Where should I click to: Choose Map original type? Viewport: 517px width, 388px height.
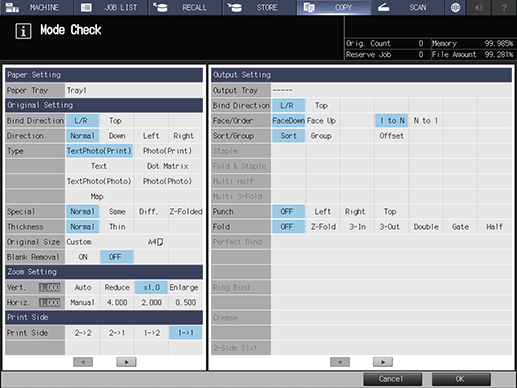coord(99,196)
